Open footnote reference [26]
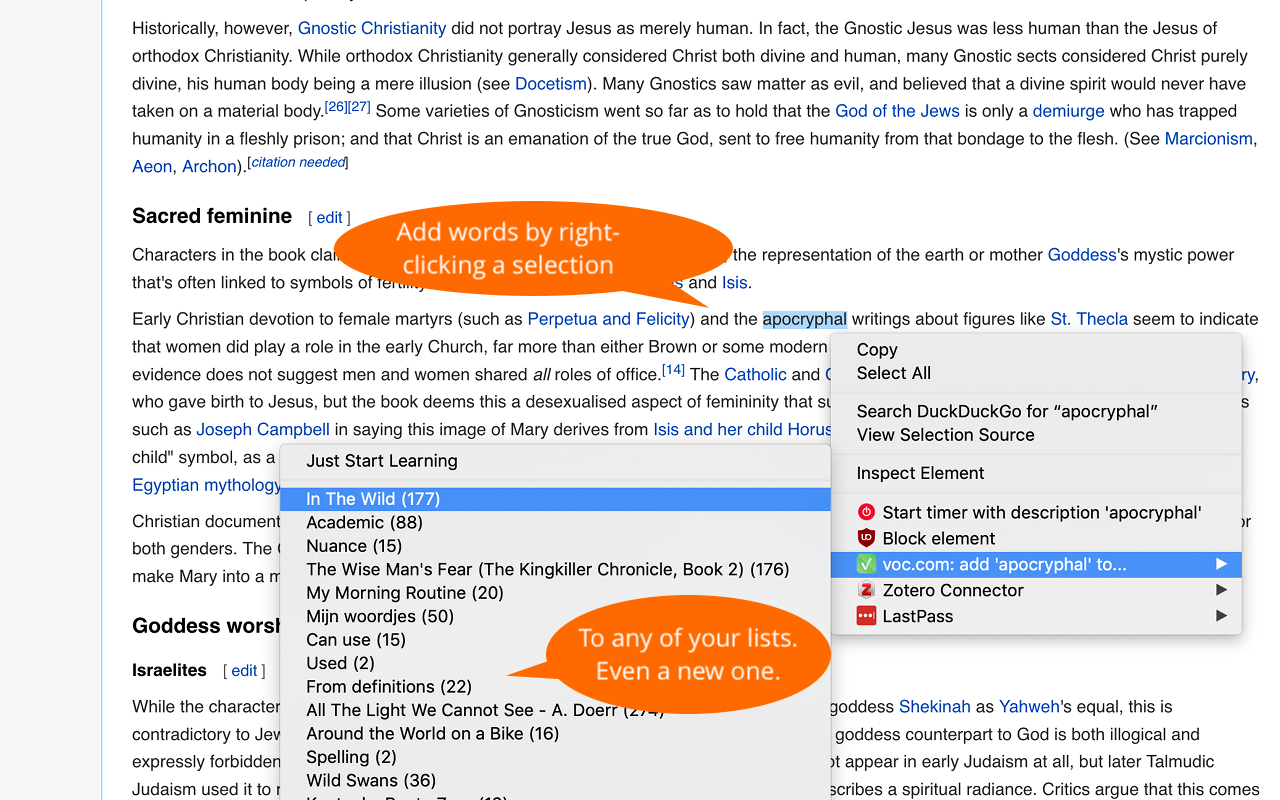This screenshot has height=800, width=1280. click(x=336, y=106)
